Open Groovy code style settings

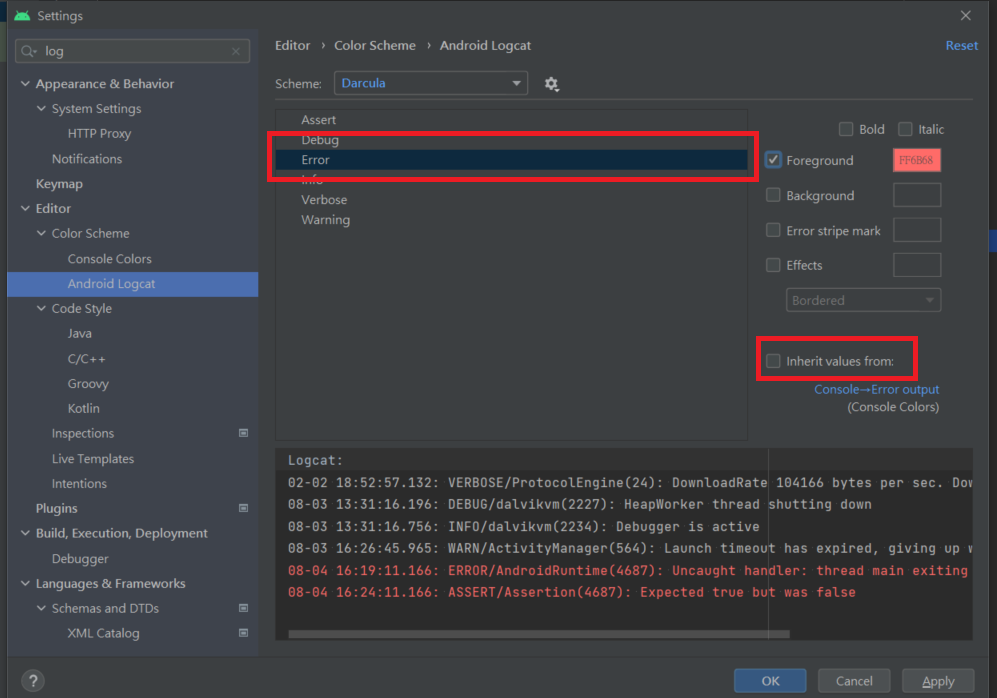click(x=88, y=383)
